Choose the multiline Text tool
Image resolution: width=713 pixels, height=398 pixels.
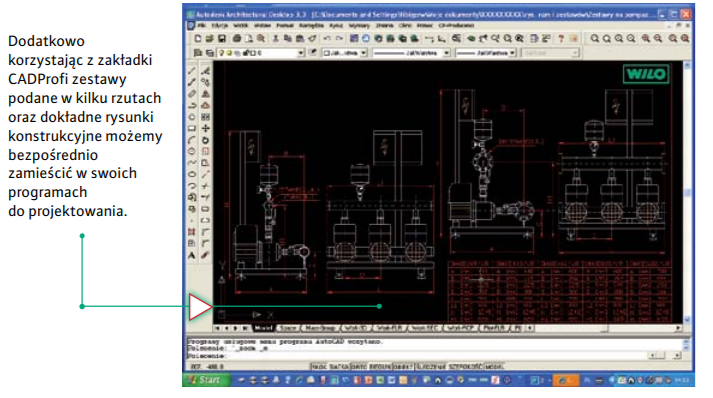(192, 255)
